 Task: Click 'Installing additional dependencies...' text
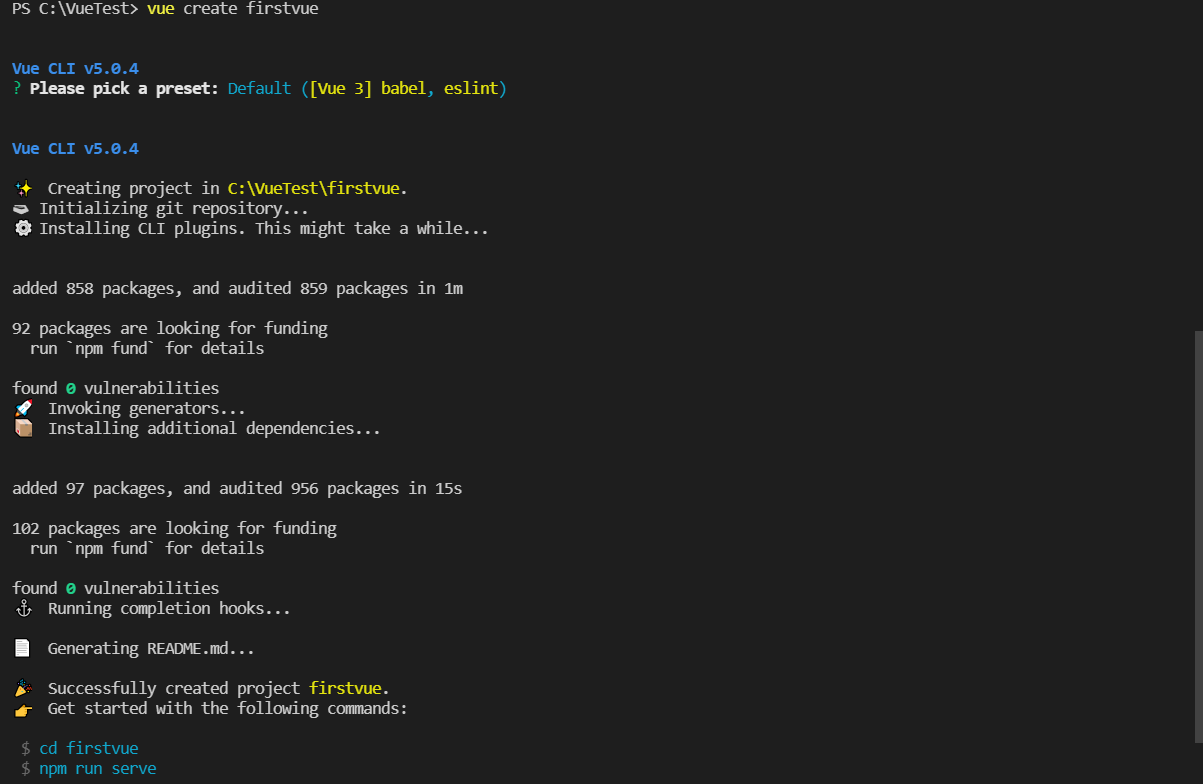click(214, 428)
